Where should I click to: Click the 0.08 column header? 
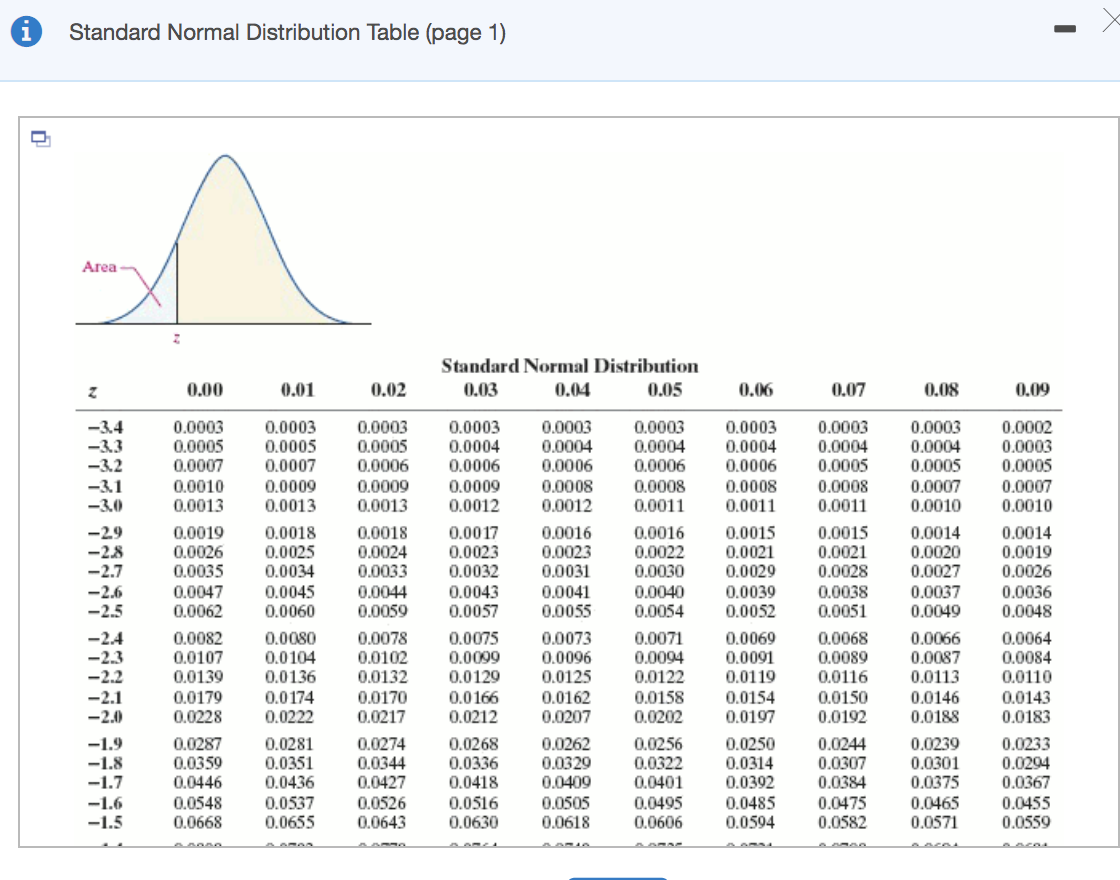[941, 389]
